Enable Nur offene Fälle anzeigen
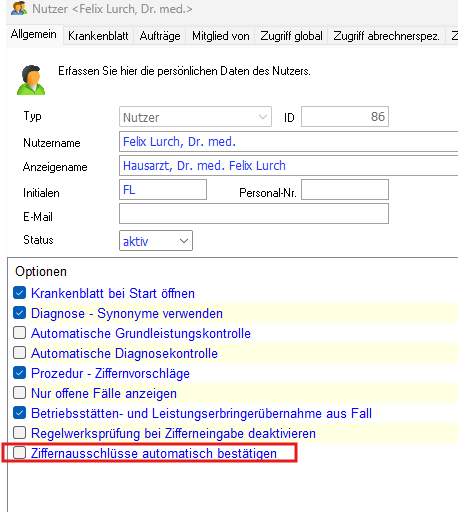 (x=20, y=393)
